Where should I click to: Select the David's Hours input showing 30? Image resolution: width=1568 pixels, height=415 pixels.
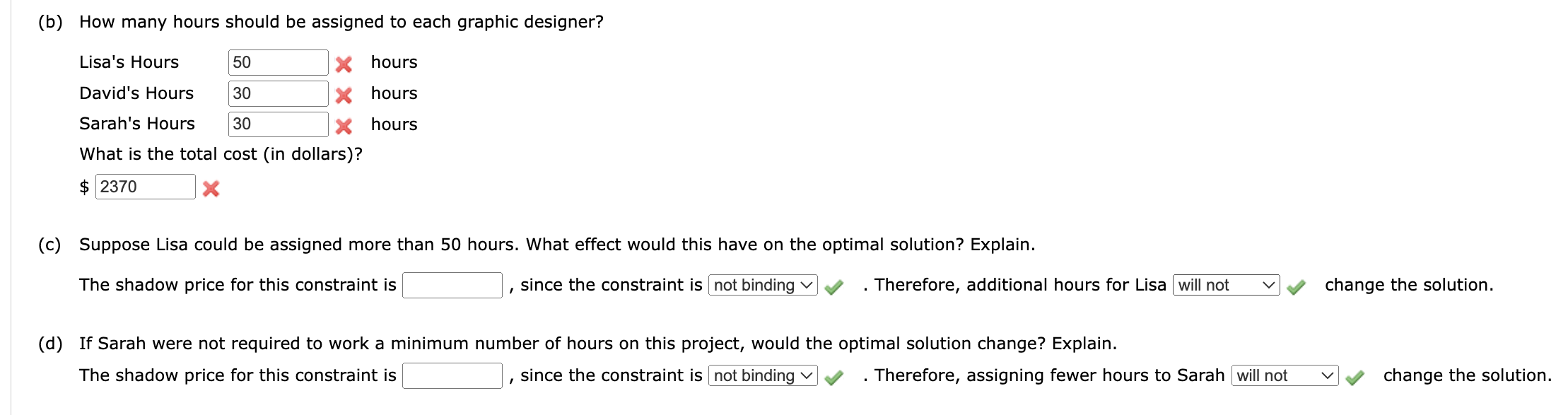coord(277,93)
